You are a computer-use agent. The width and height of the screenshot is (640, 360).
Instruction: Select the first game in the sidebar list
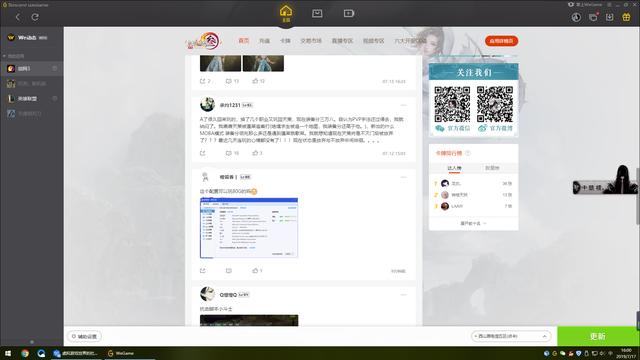coord(31,69)
